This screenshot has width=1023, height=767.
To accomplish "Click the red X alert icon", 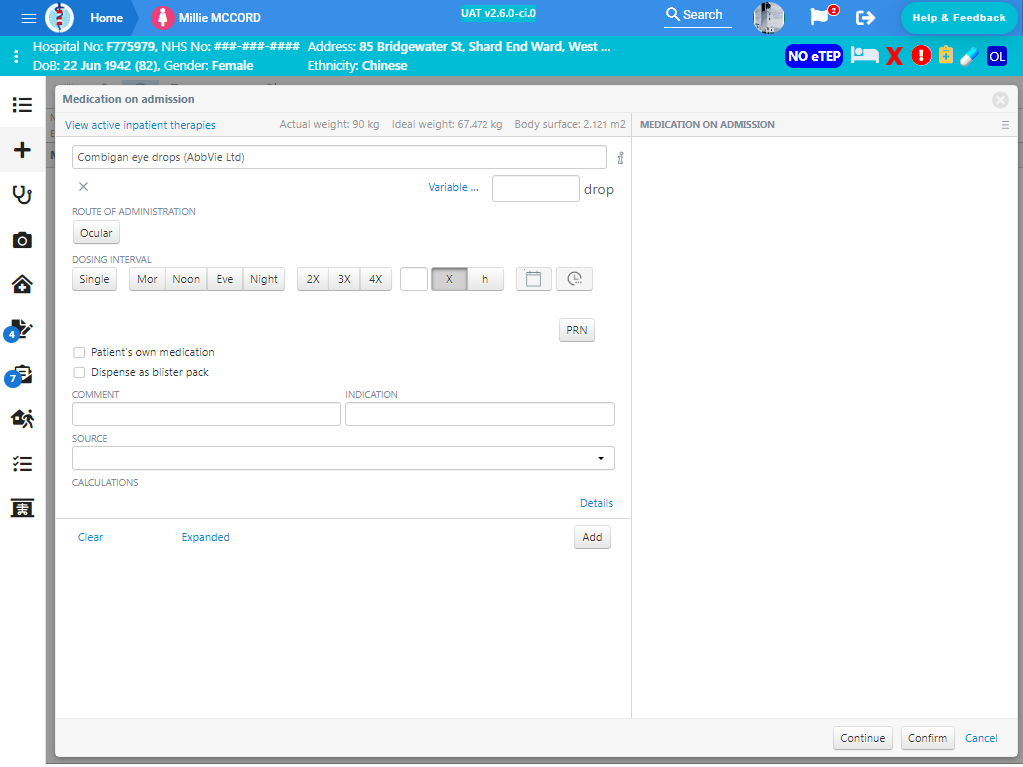I will tap(894, 56).
